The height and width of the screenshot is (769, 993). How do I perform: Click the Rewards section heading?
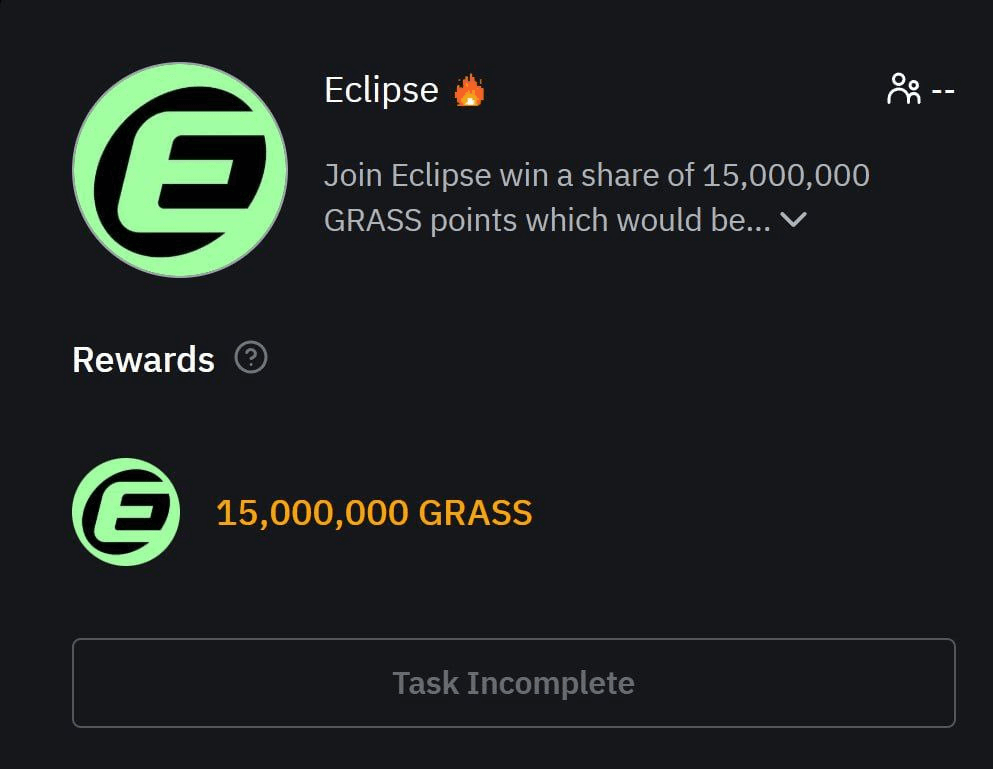tap(143, 360)
